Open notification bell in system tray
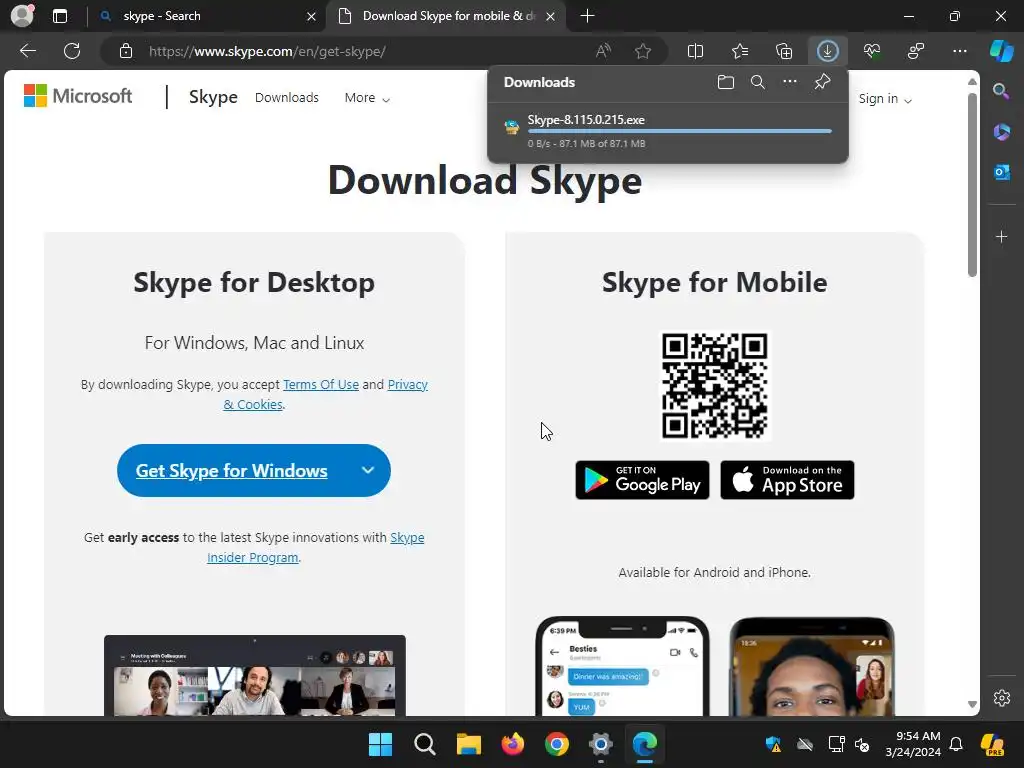Screen dimensions: 1024x768 pyautogui.click(x=956, y=744)
